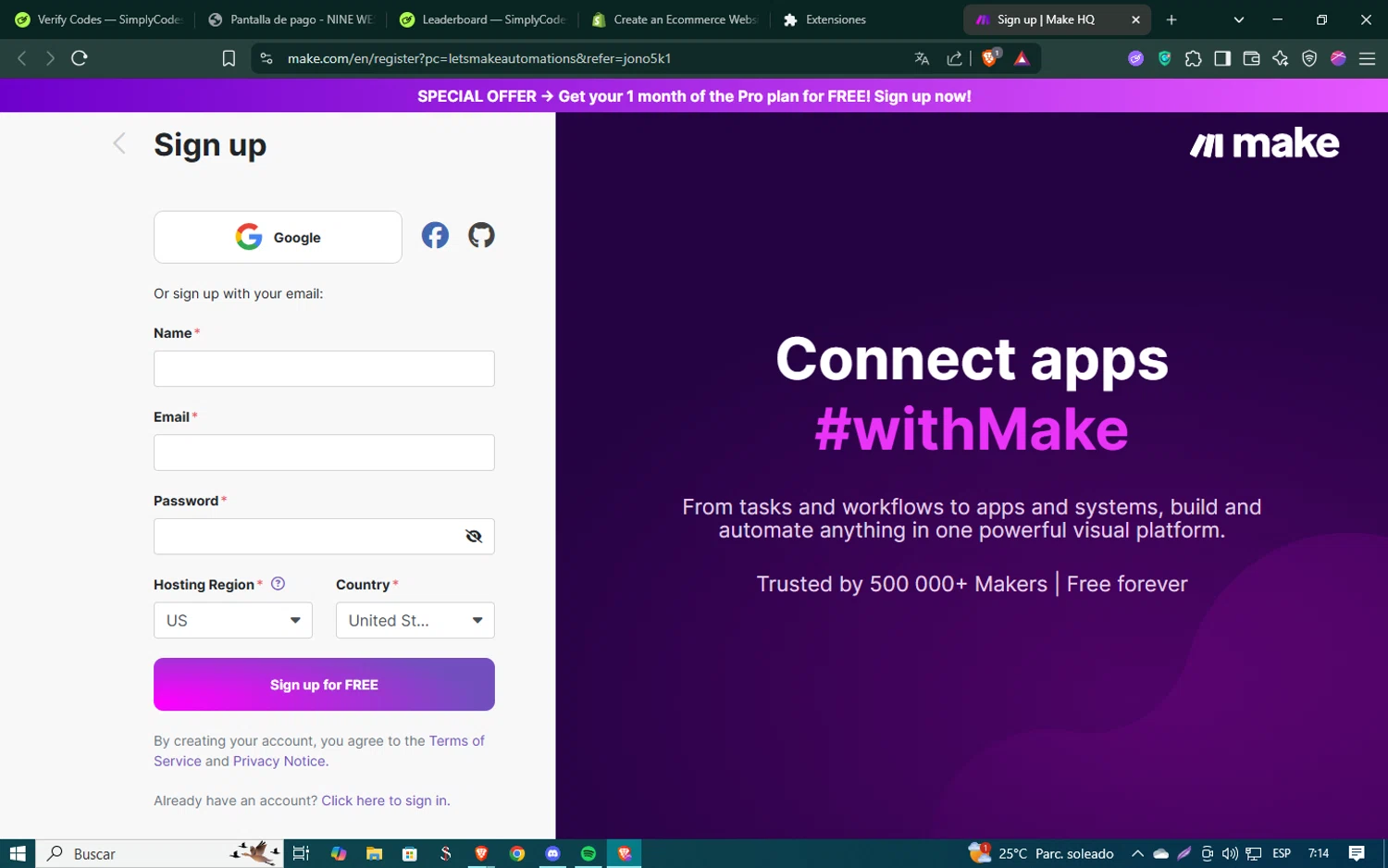Open Task View on the taskbar
This screenshot has width=1388, height=868.
point(301,853)
